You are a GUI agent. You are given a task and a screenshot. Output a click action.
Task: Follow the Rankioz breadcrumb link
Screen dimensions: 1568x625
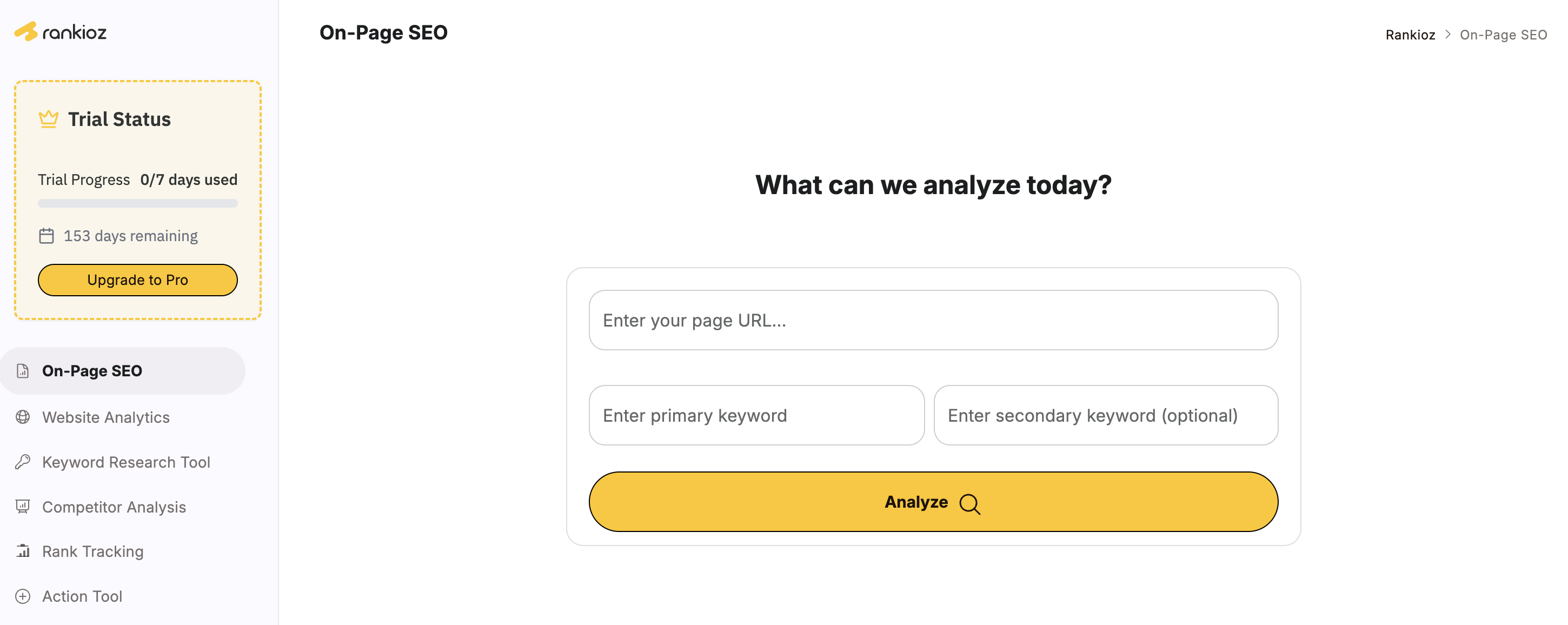click(x=1410, y=35)
